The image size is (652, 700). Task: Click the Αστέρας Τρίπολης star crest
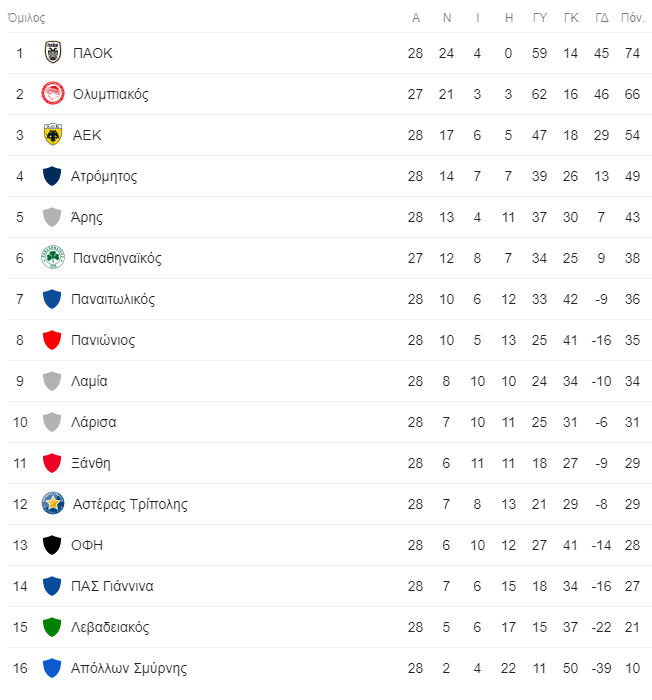point(53,504)
